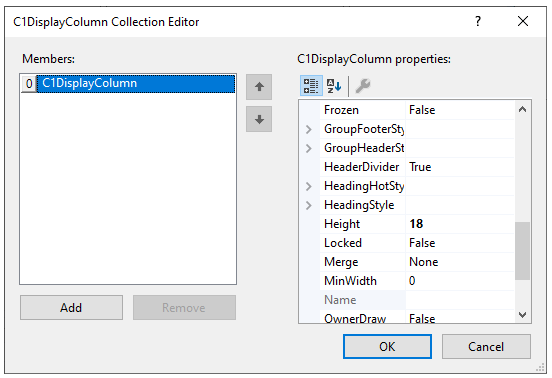The width and height of the screenshot is (552, 378).
Task: Select the MinWidth property name
Action: pyautogui.click(x=350, y=281)
